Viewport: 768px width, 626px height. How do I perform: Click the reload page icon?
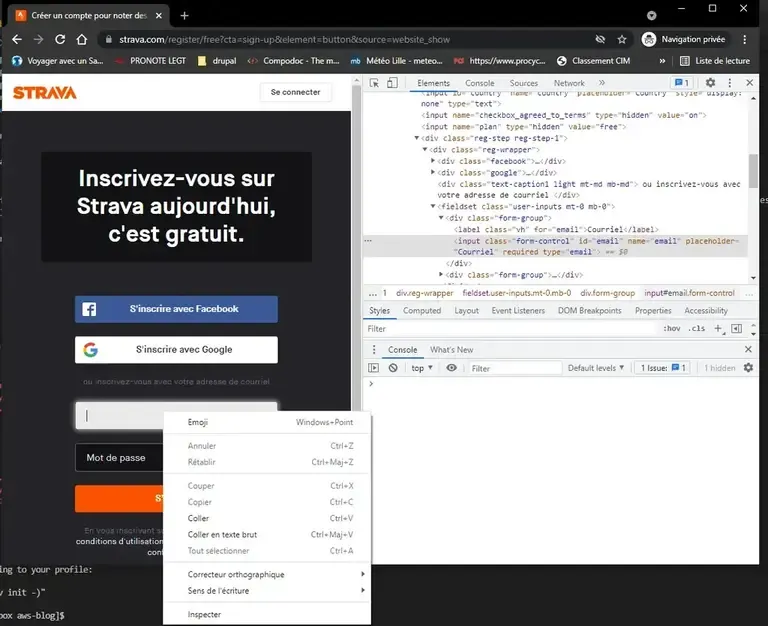tap(60, 39)
